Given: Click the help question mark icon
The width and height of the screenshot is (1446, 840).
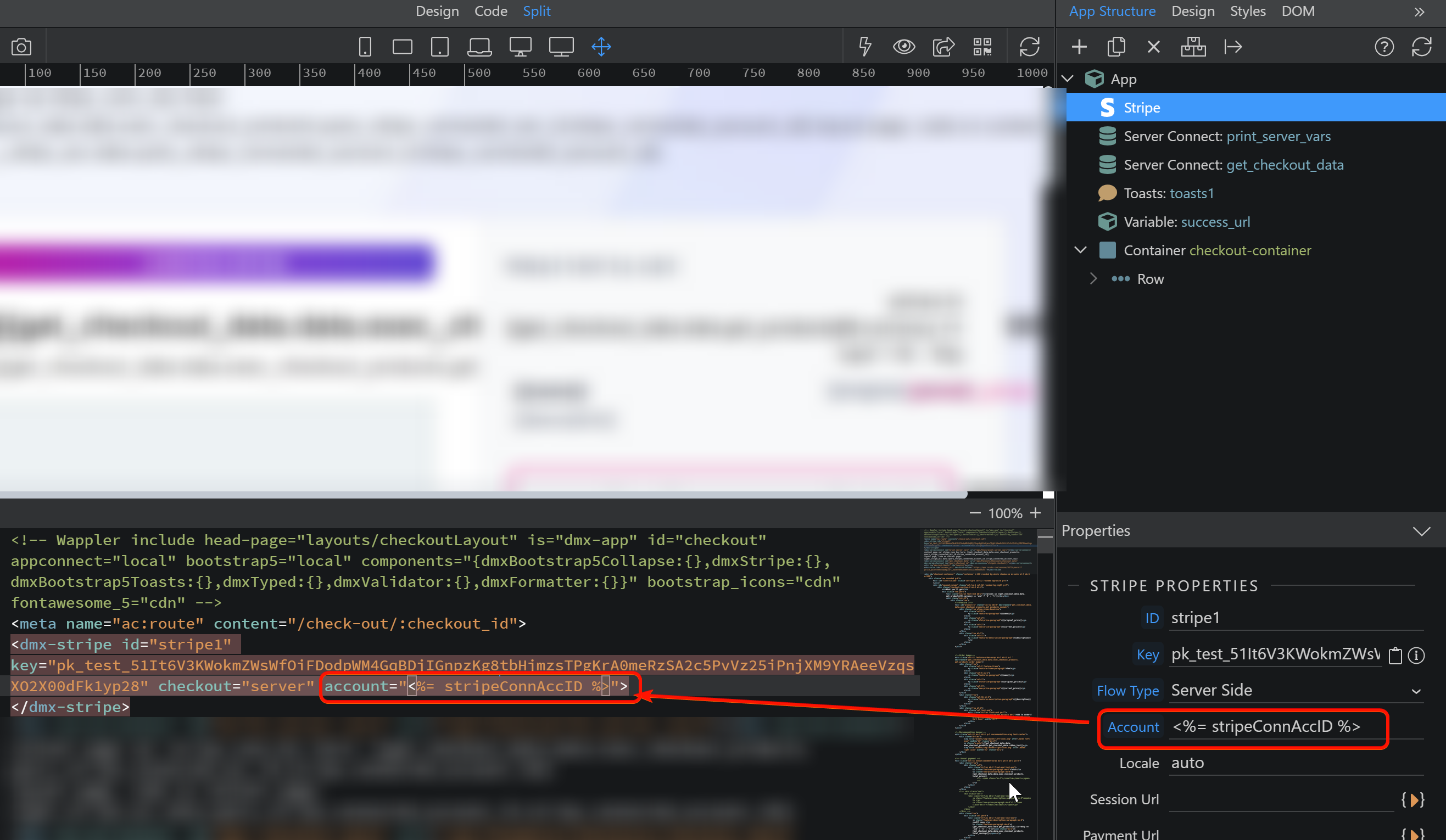Looking at the screenshot, I should pyautogui.click(x=1383, y=47).
